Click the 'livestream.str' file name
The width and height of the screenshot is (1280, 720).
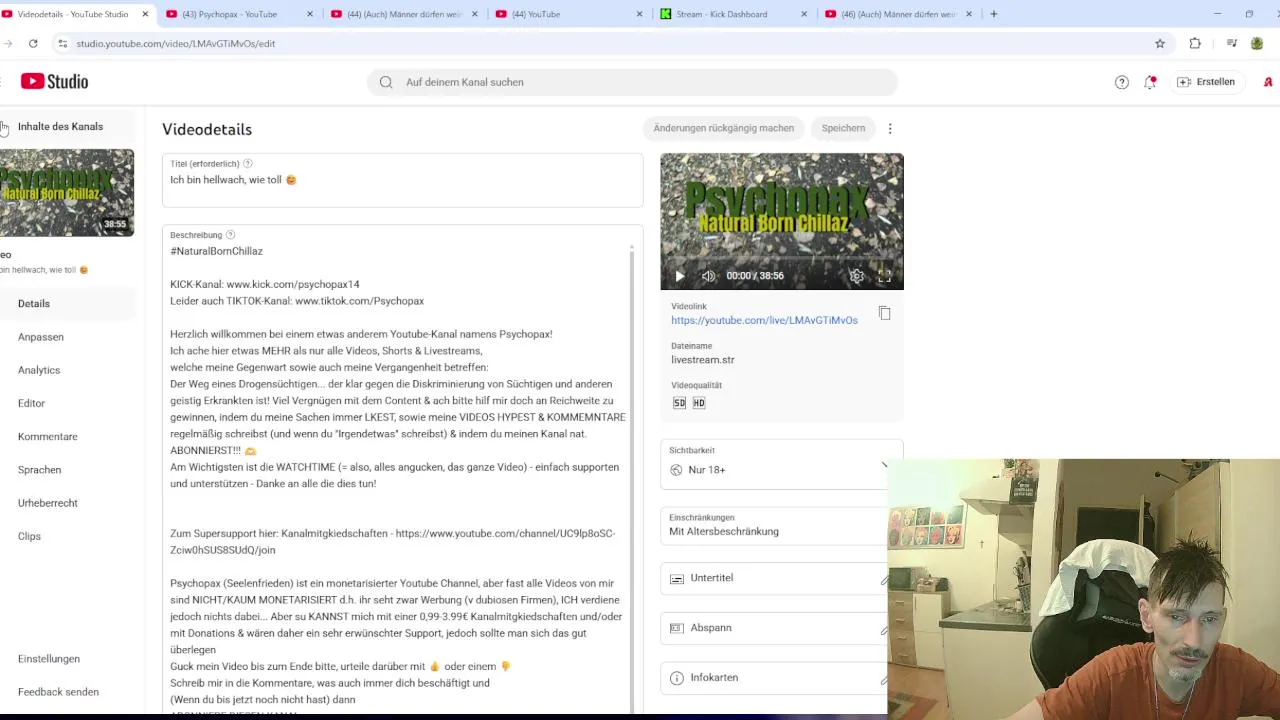coord(702,360)
